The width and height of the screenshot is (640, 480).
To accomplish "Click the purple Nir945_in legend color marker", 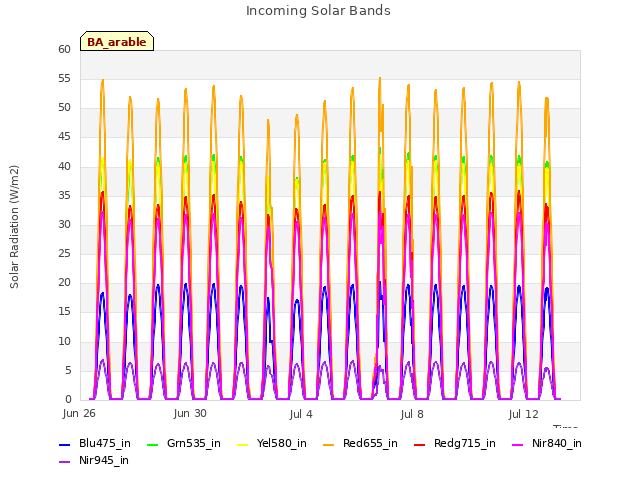I will click(x=64, y=462).
